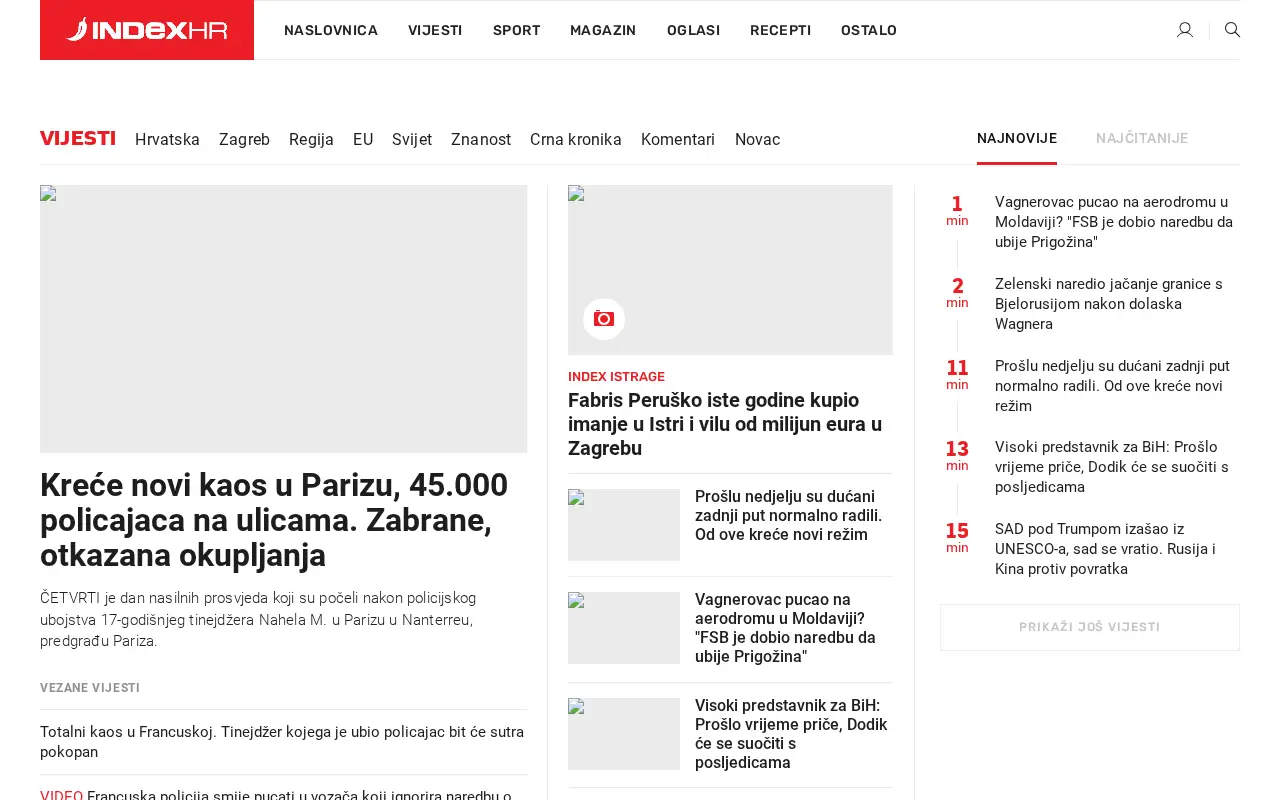This screenshot has width=1280, height=800.
Task: Click the red VIJESTI section heading
Action: coord(78,139)
